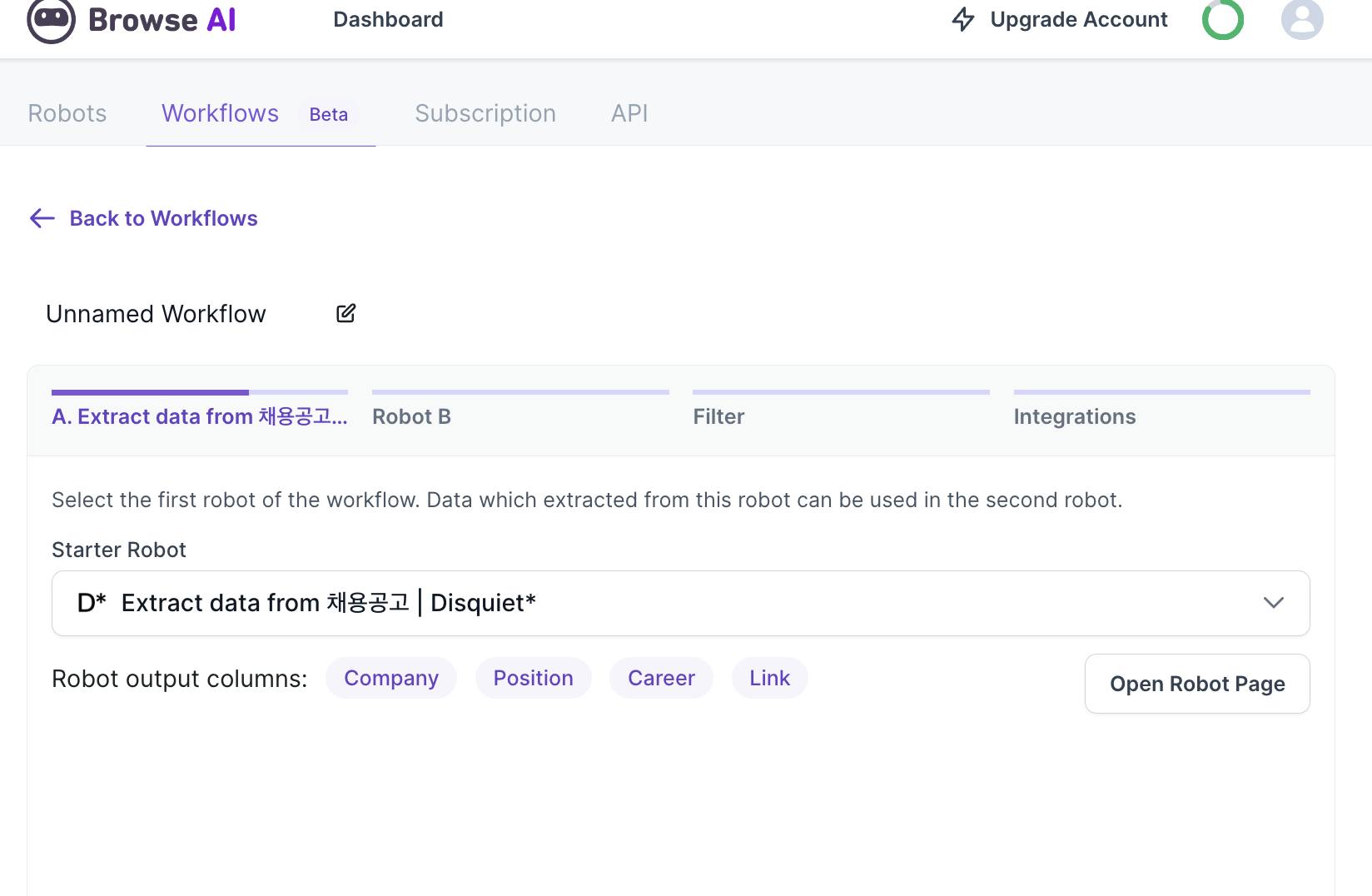Screen dimensions: 1372x896
Task: Click the Robot output columns label
Action: (180, 679)
